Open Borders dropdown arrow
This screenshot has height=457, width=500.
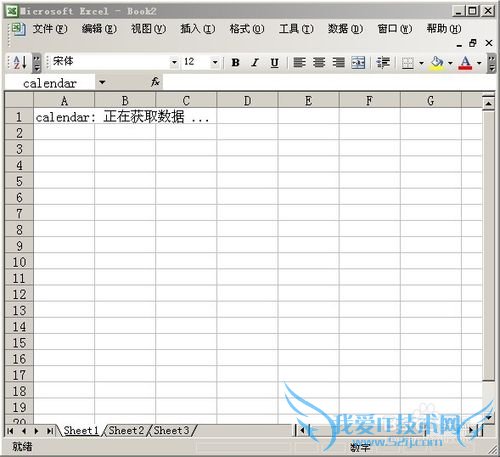pos(421,63)
